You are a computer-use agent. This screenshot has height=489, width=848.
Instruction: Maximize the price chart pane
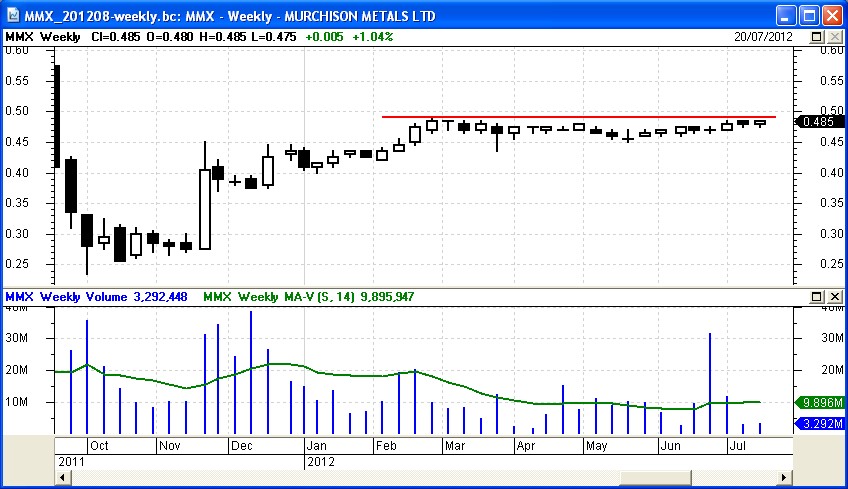point(817,37)
